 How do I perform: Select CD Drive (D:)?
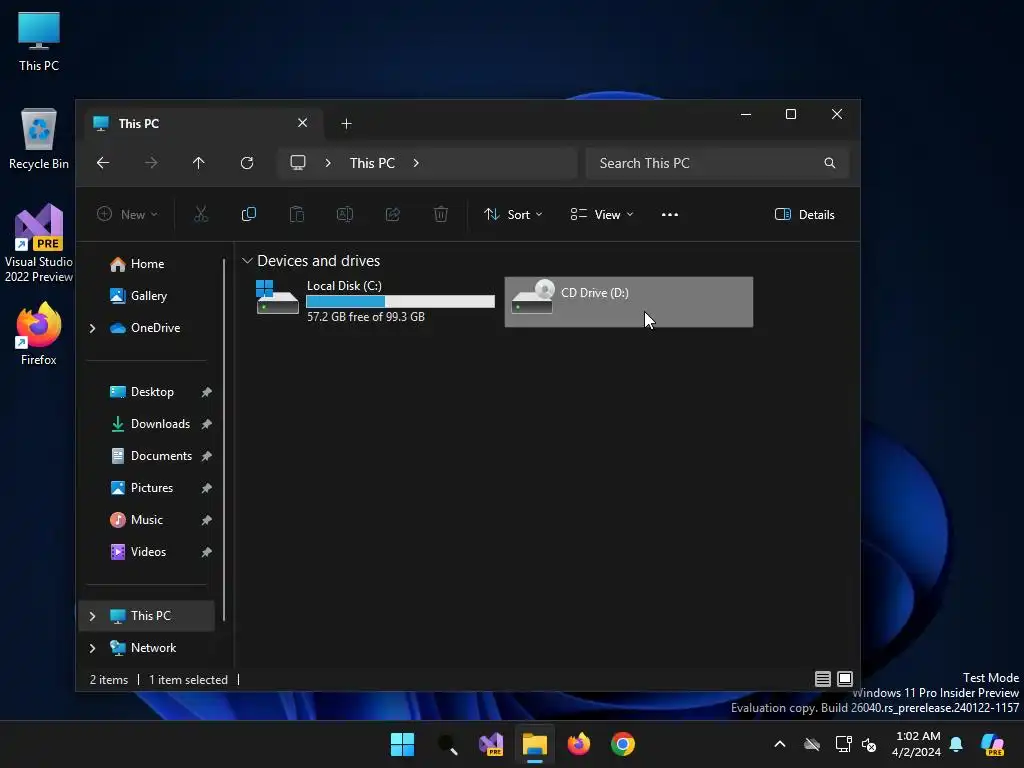point(629,302)
